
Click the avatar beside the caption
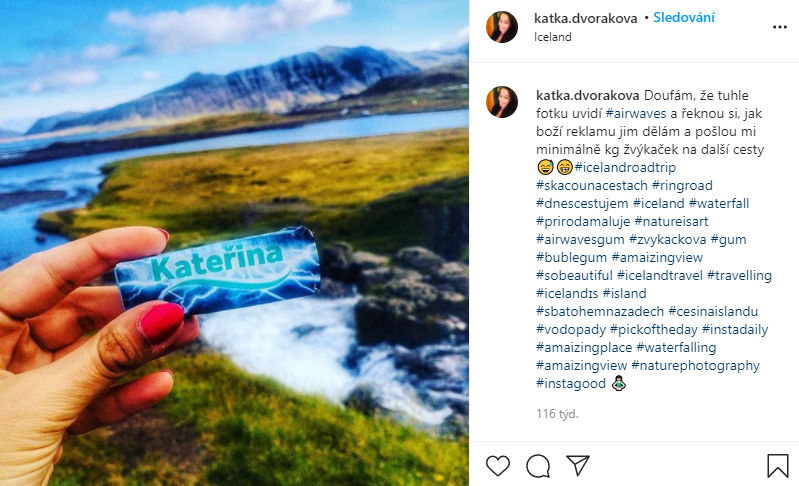pos(502,102)
